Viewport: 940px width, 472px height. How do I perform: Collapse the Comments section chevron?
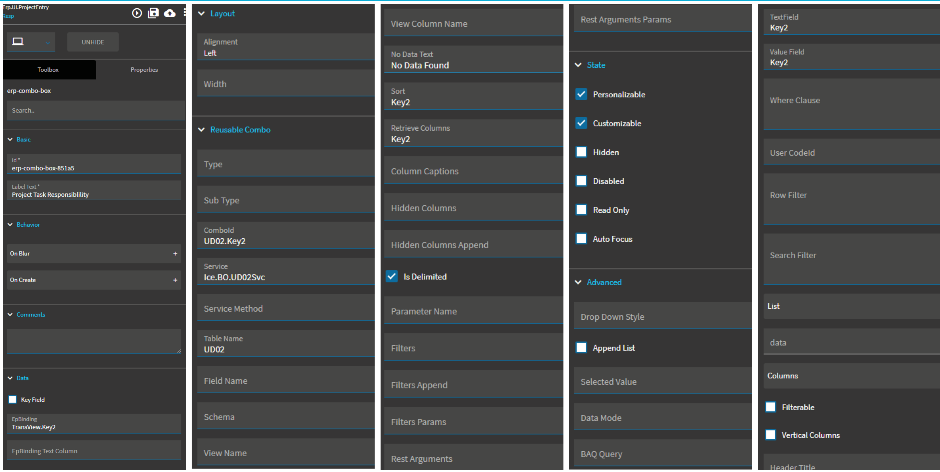(10, 314)
